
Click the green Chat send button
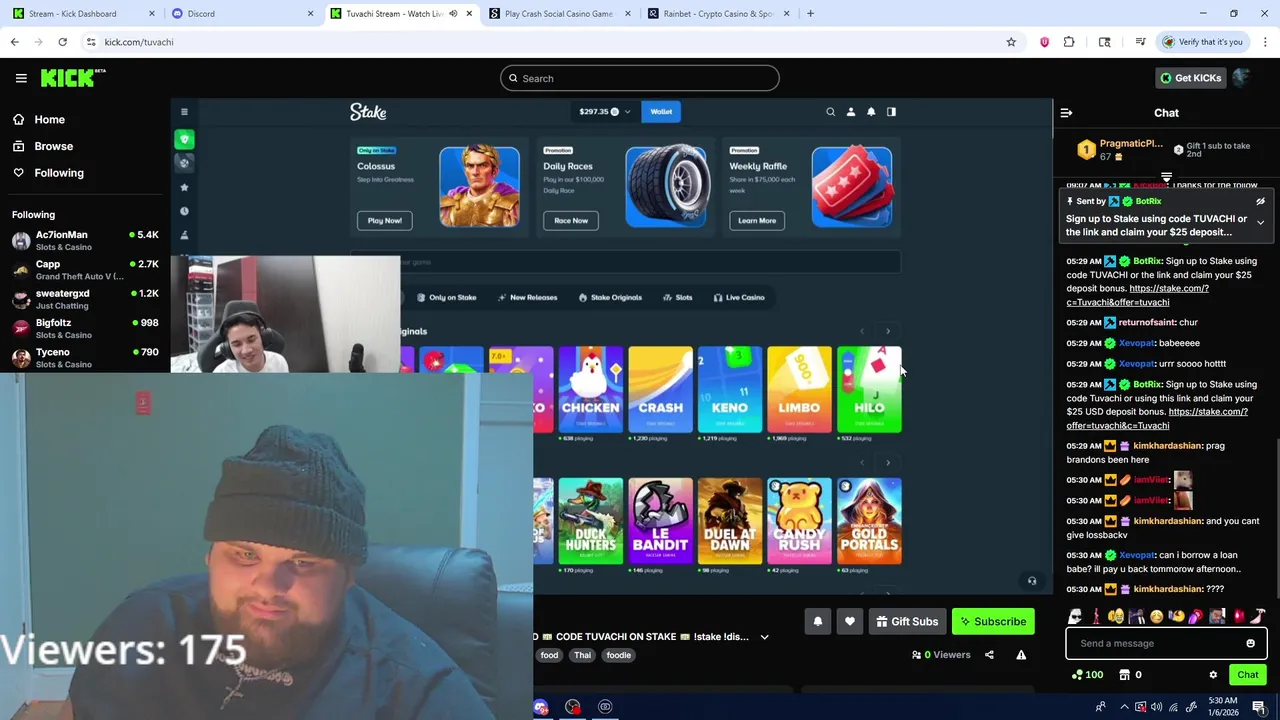(1248, 675)
